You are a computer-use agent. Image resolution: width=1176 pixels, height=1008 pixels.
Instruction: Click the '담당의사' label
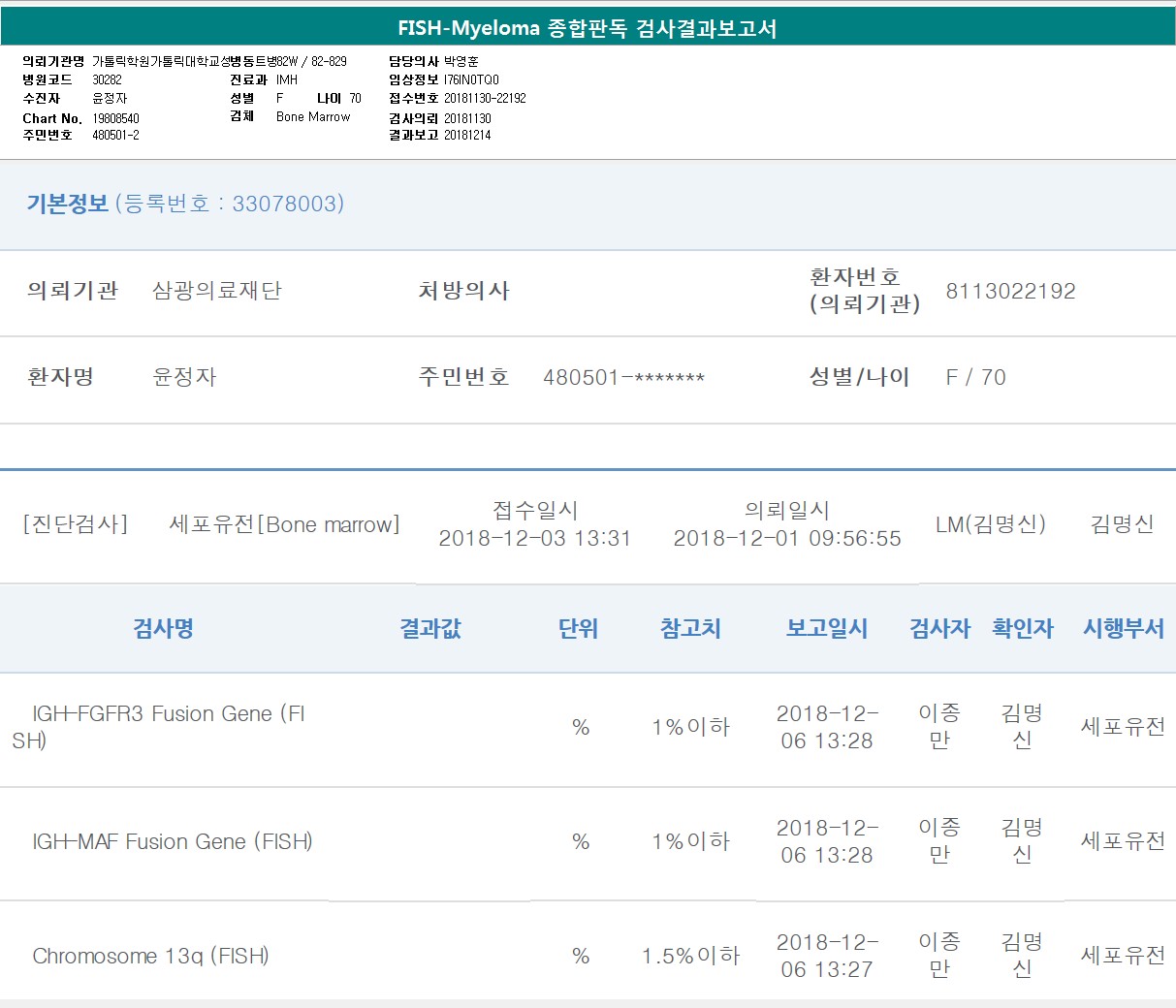pos(414,61)
